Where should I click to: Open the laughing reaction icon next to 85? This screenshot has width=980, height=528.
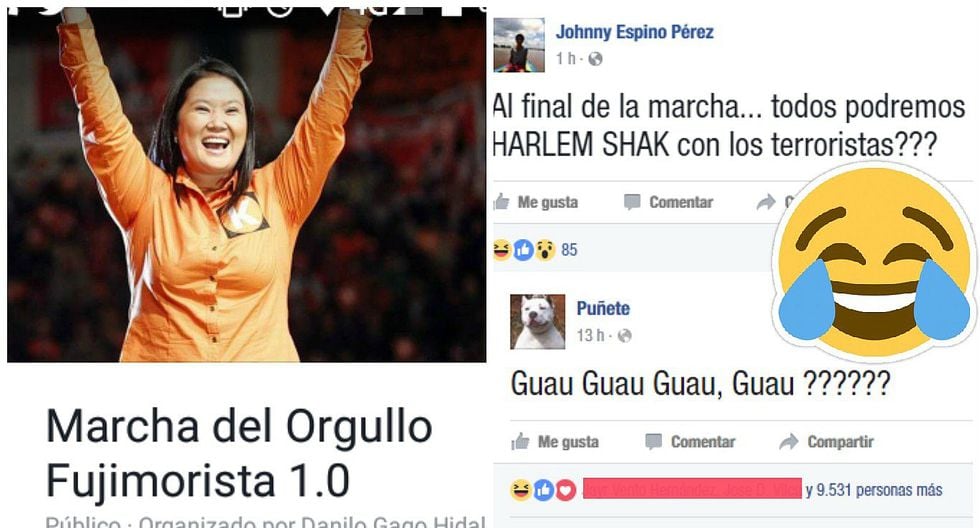(x=501, y=250)
